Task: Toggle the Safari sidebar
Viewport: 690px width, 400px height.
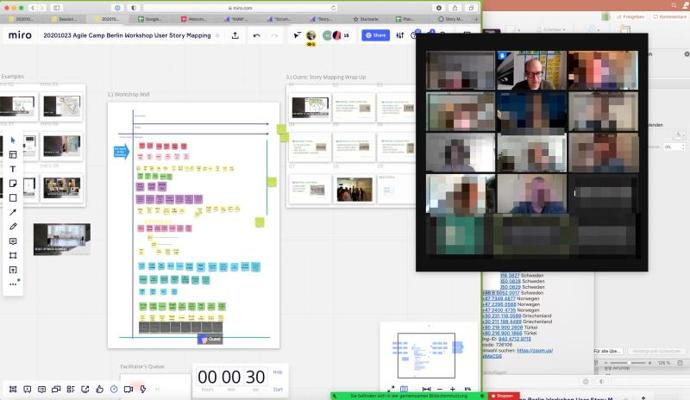Action: 57,8
